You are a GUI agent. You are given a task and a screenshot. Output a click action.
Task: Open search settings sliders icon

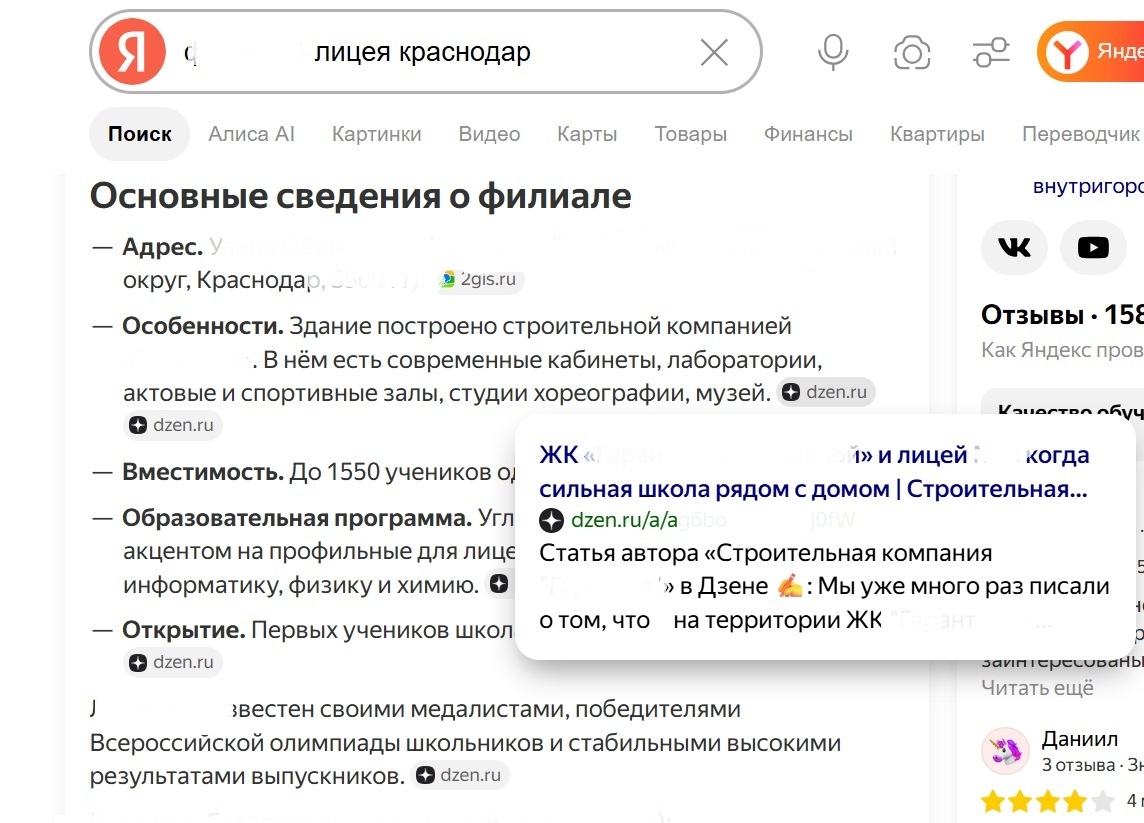(x=991, y=53)
